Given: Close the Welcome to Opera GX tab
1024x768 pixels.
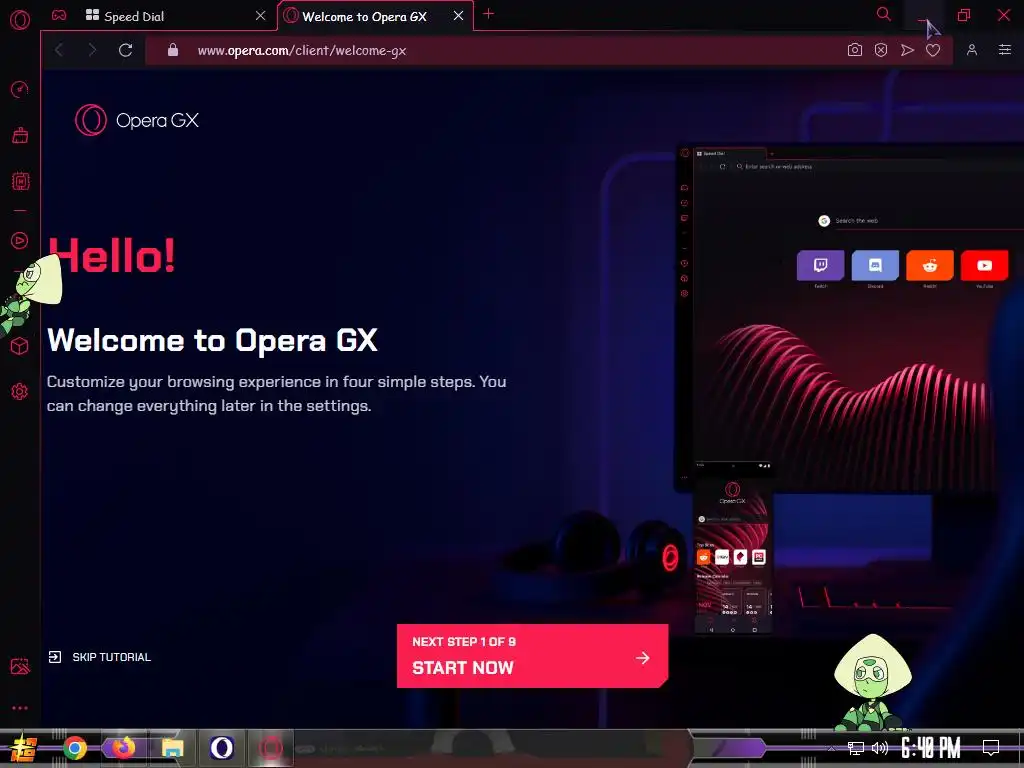Looking at the screenshot, I should click(x=458, y=15).
